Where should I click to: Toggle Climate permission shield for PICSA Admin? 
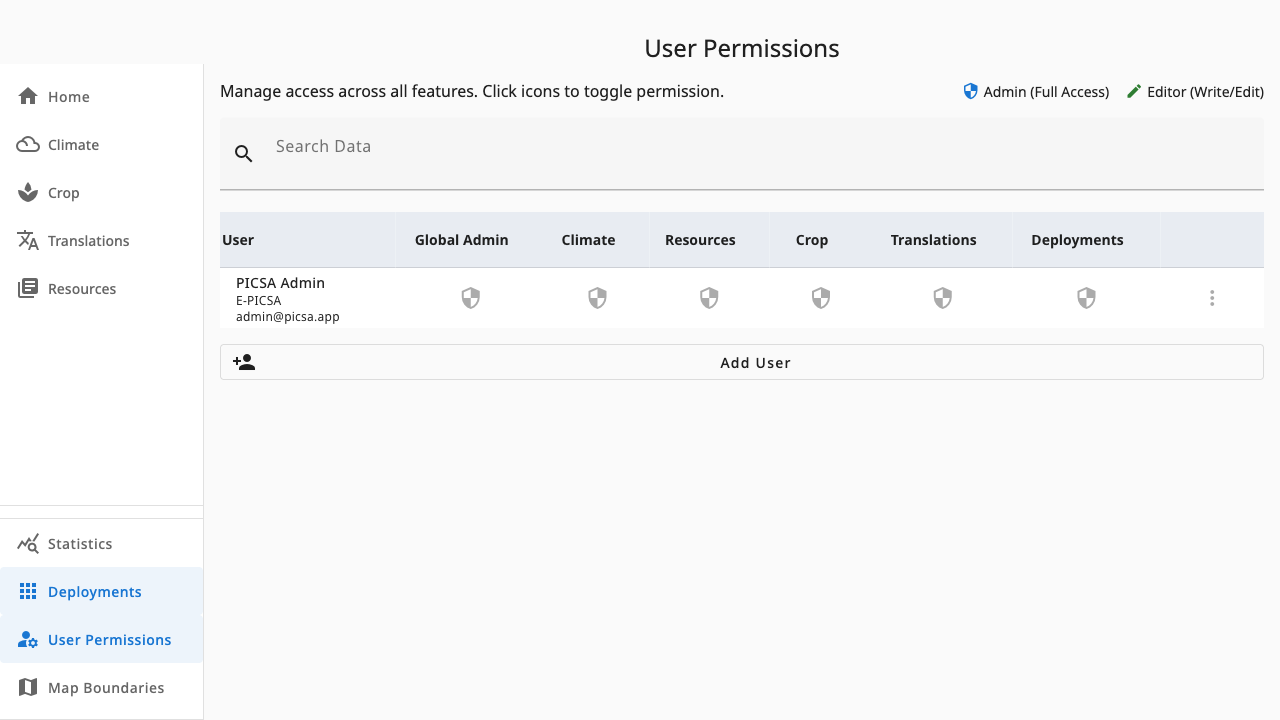pos(598,298)
